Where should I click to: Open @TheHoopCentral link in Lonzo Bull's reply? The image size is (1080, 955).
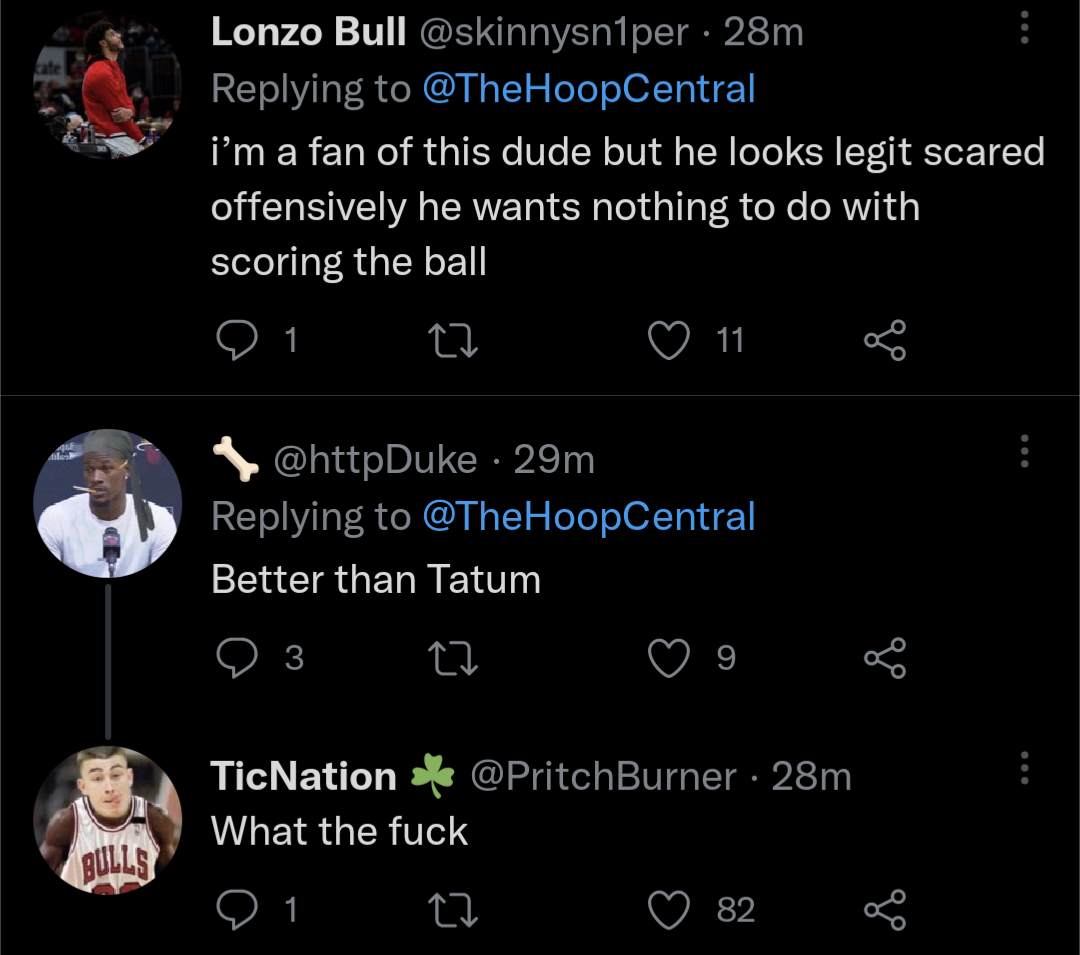588,89
